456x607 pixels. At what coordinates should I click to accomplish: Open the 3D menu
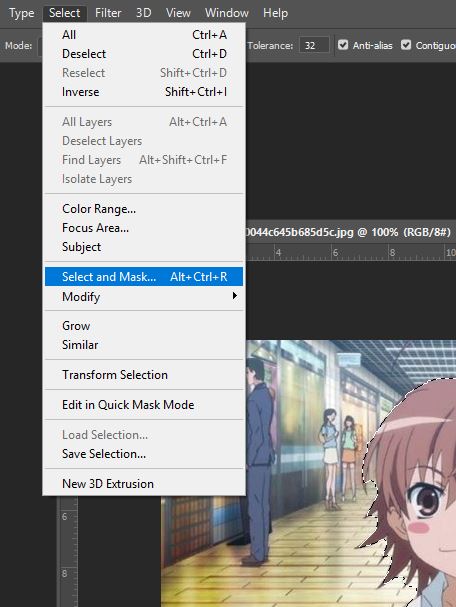click(143, 13)
